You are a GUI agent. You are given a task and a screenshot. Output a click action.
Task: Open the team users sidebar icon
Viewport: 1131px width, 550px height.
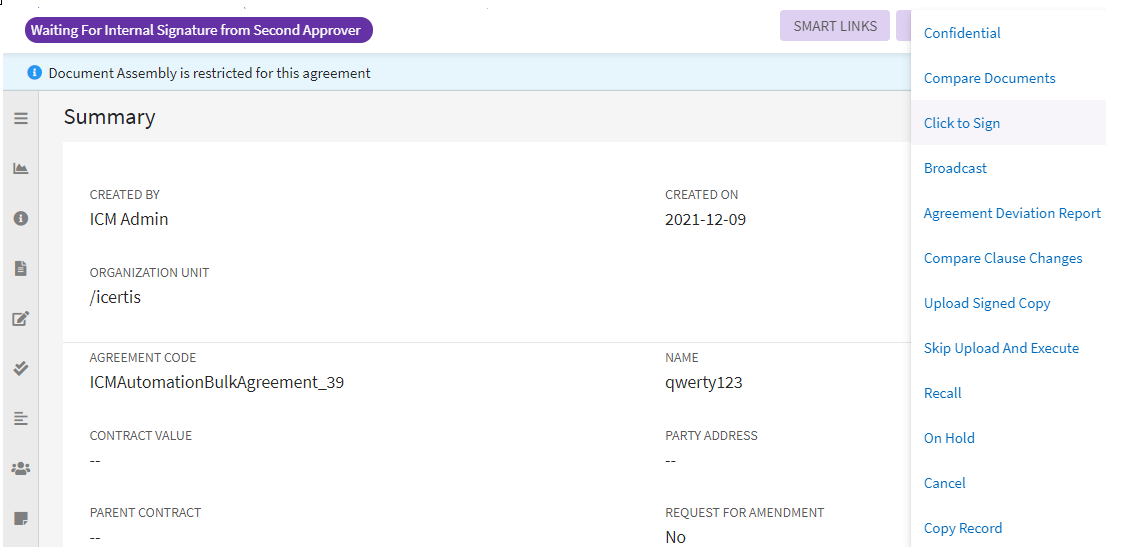pos(20,468)
